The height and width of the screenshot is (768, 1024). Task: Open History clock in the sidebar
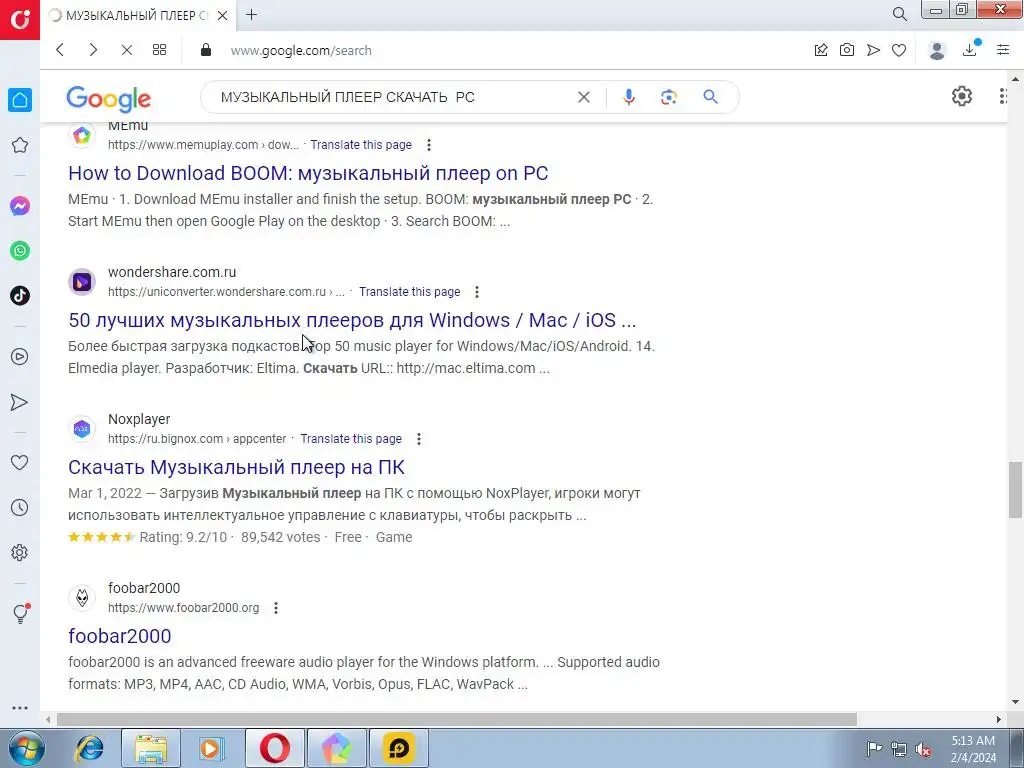[20, 507]
